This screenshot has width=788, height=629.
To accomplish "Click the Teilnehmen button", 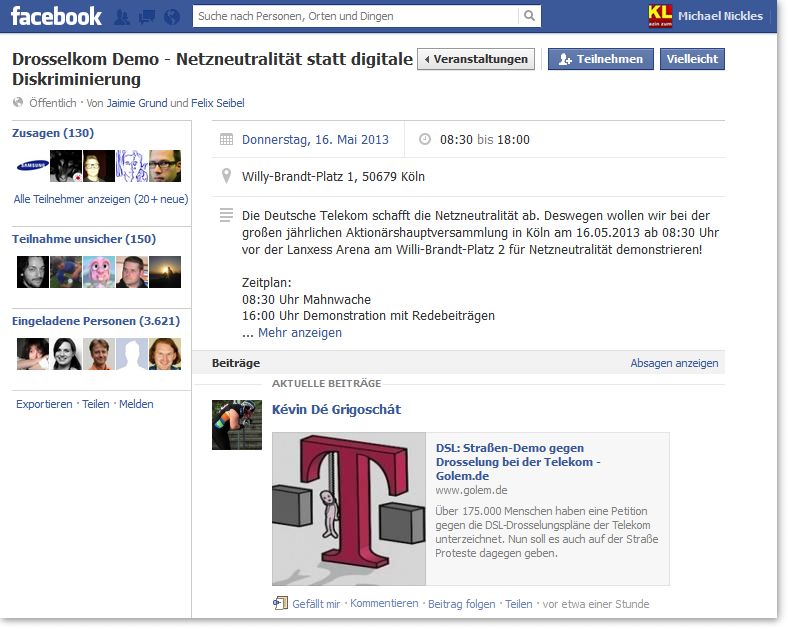I will click(601, 59).
